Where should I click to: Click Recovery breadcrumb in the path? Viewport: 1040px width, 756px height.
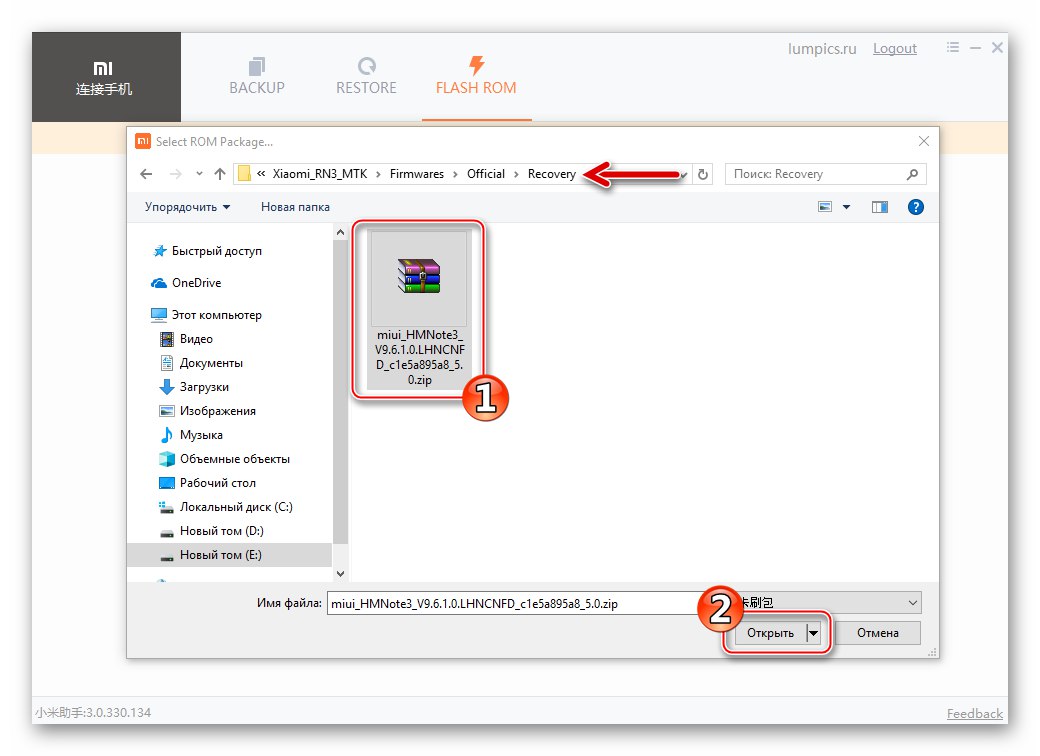(x=552, y=174)
